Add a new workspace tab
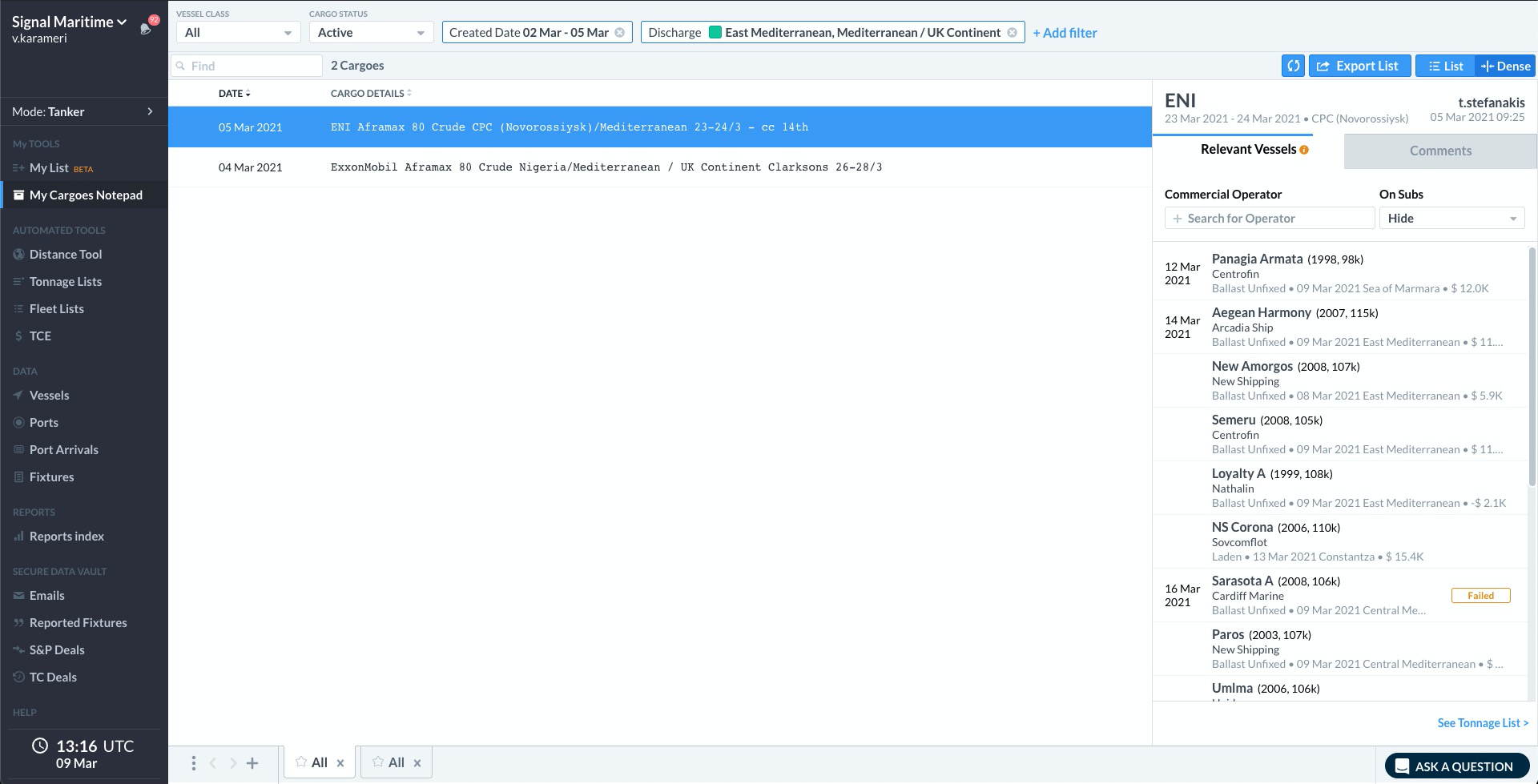The height and width of the screenshot is (784, 1538). tap(252, 763)
